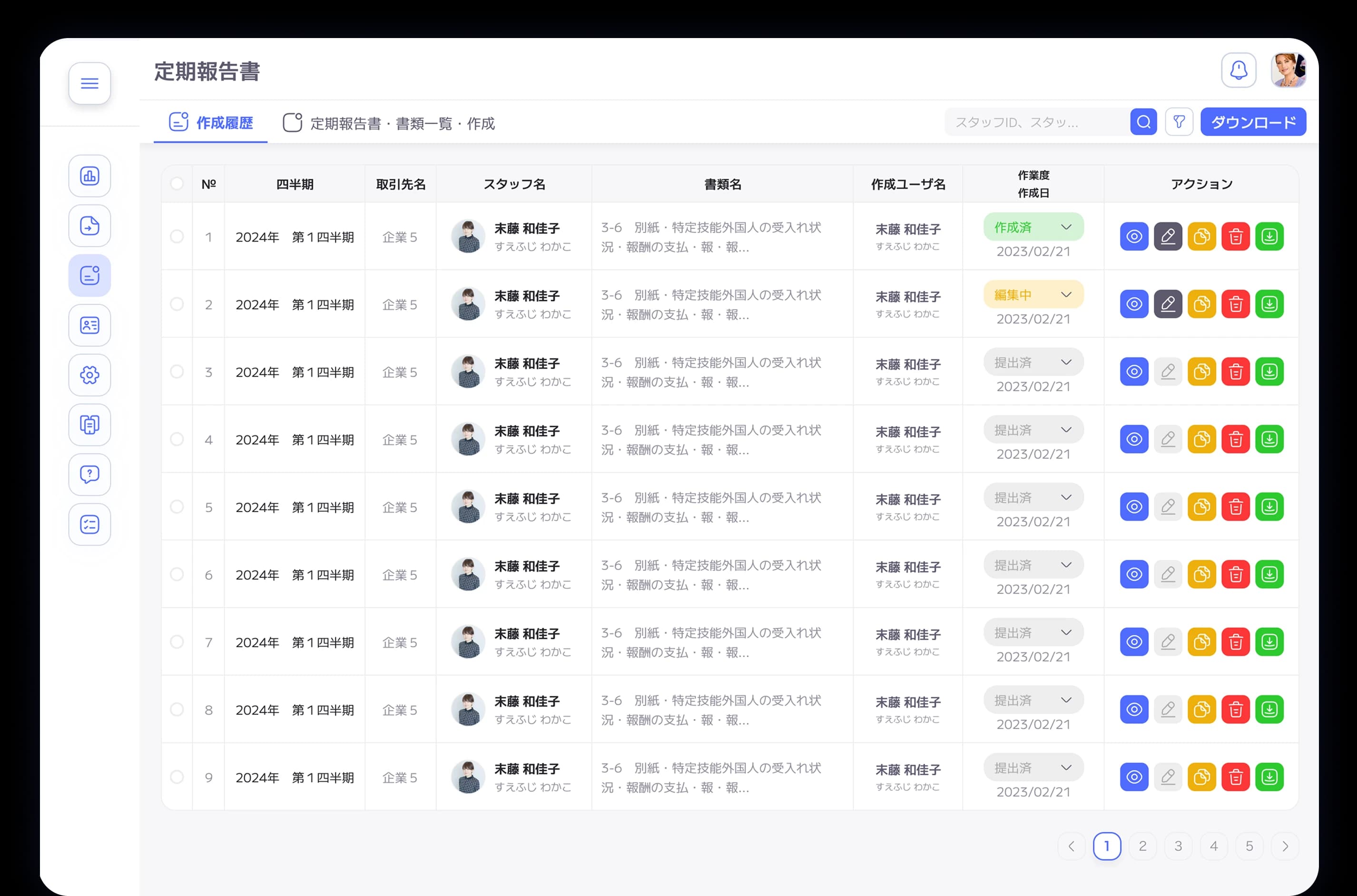Click the edit pencil icon in row 1
This screenshot has width=1357, height=896.
click(1168, 236)
